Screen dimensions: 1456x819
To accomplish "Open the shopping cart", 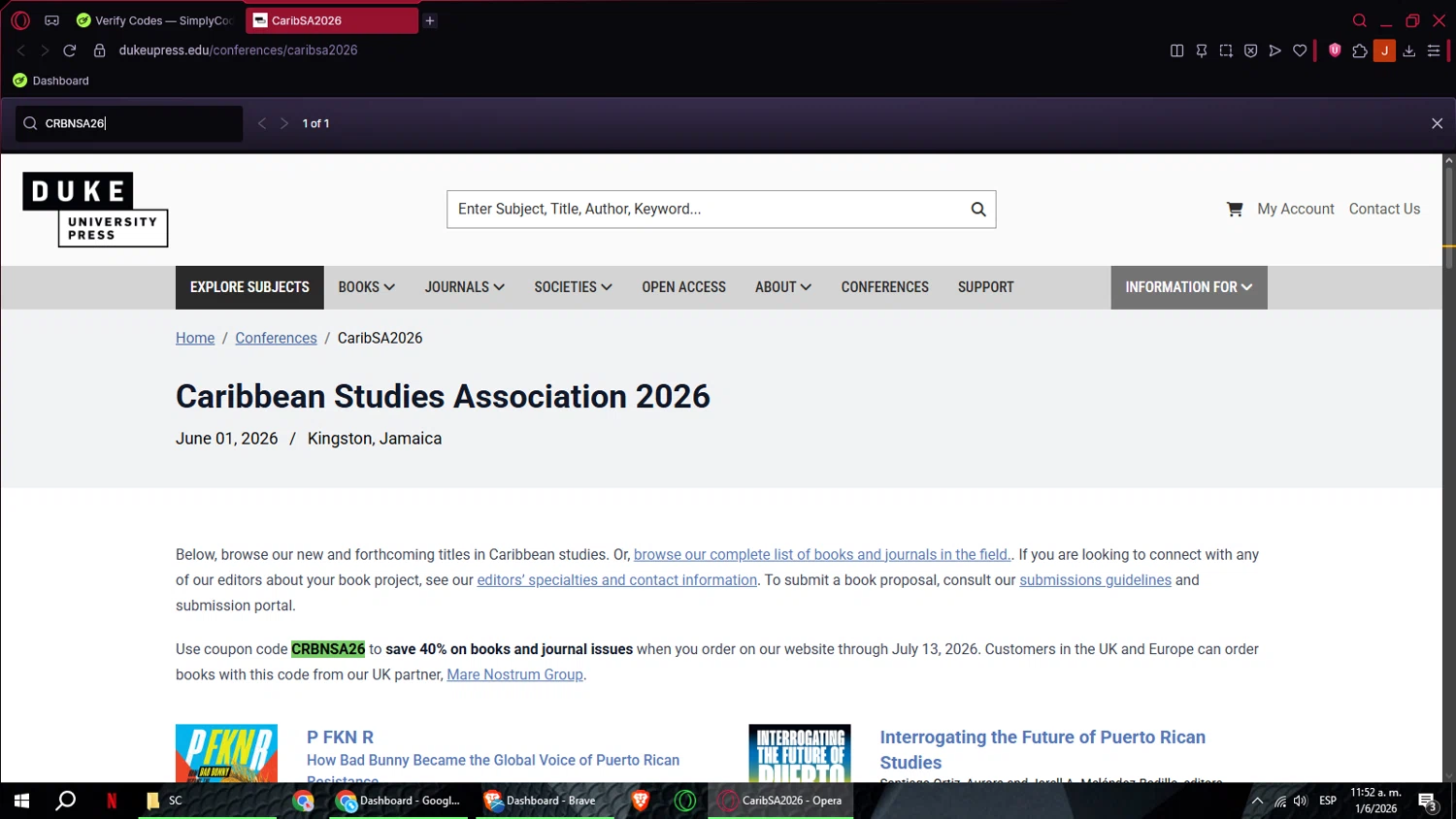I will 1235,209.
